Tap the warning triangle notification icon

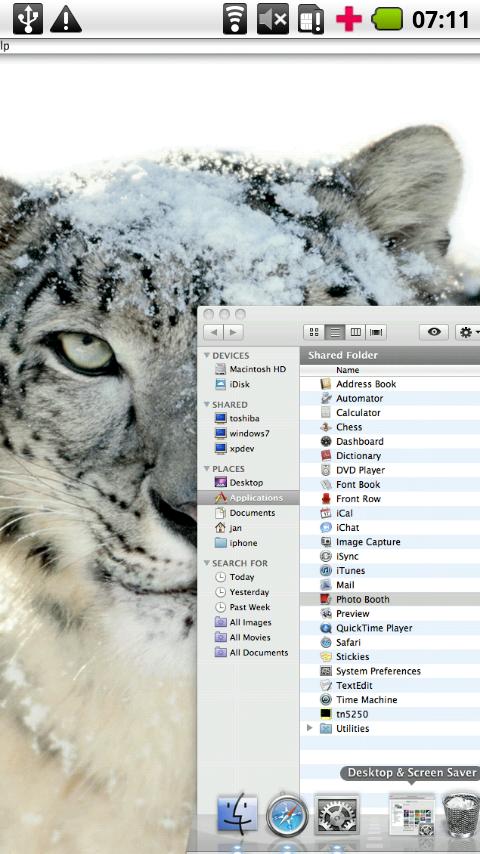click(66, 20)
